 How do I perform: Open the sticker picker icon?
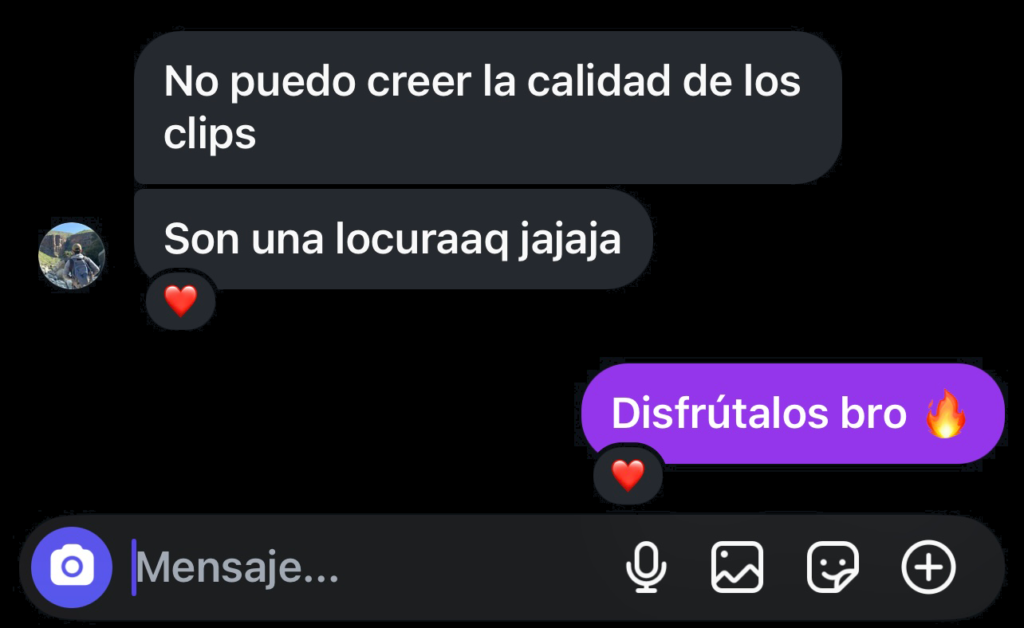click(x=833, y=567)
